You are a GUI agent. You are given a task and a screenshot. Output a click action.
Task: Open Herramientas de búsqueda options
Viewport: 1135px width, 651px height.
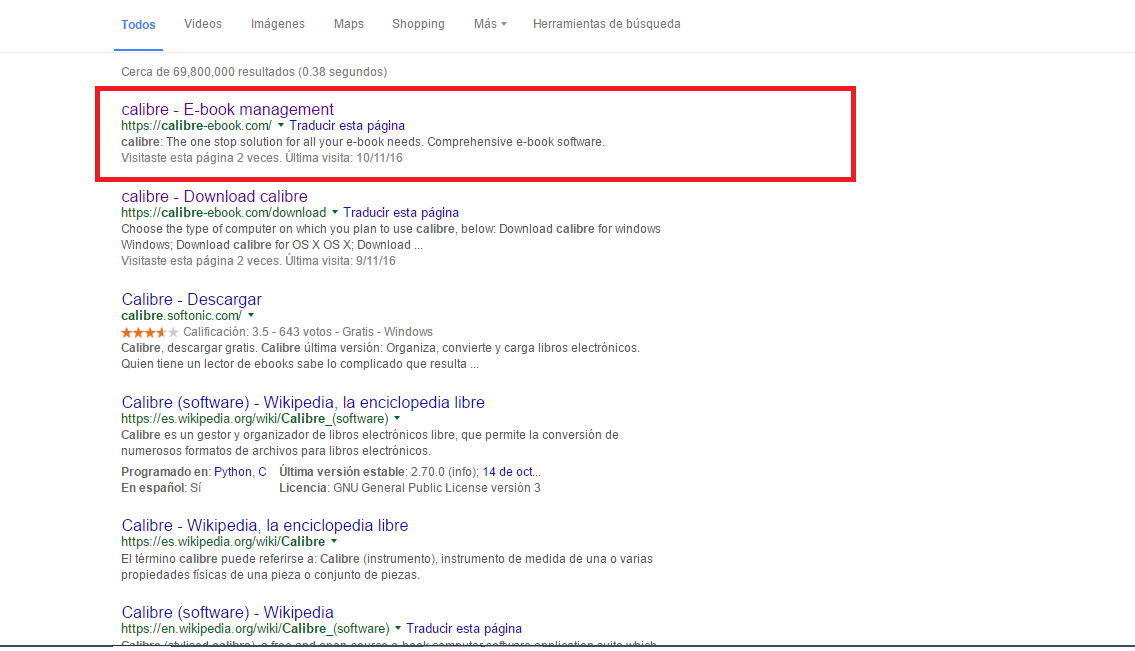607,24
